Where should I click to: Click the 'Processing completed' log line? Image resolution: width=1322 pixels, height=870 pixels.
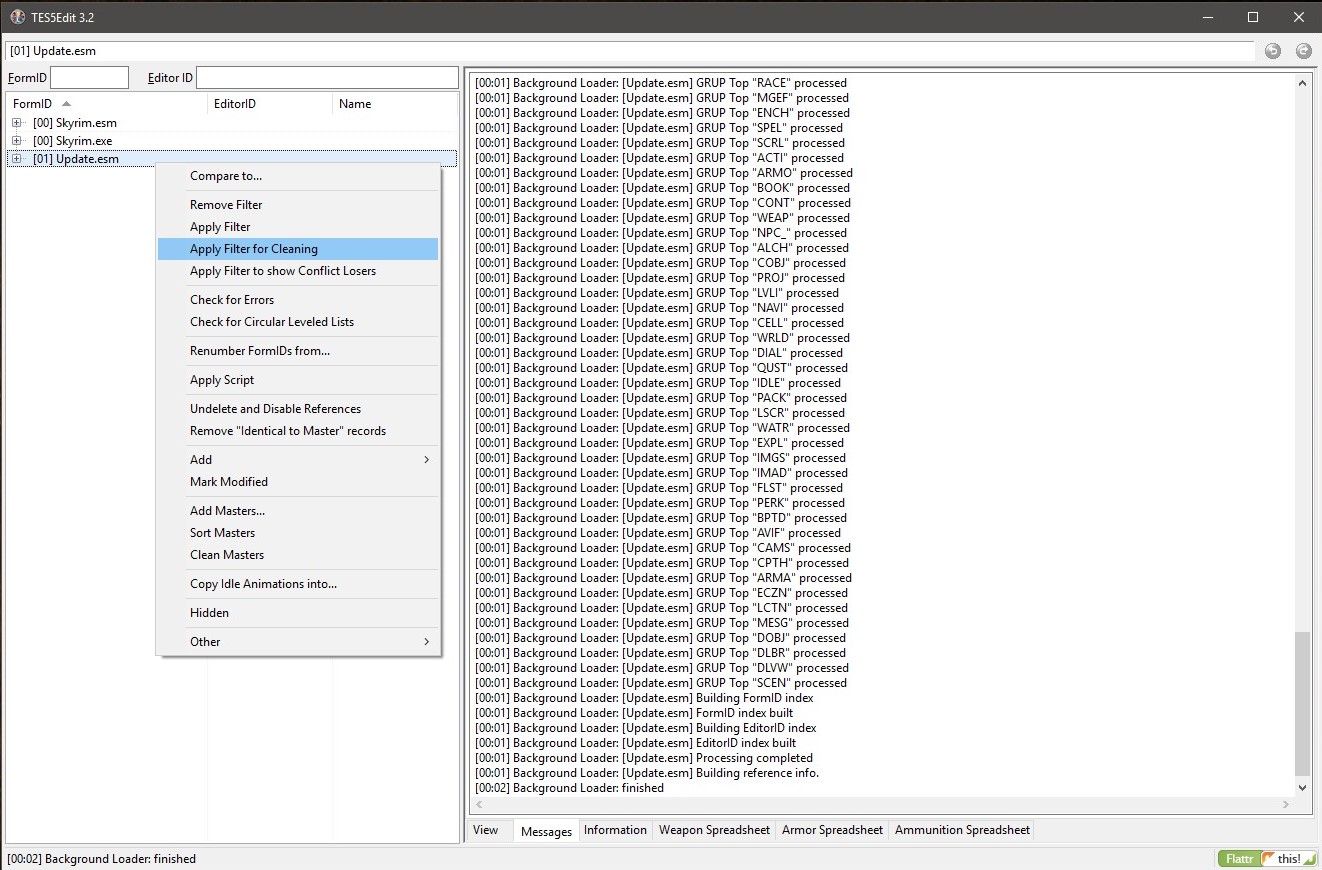[x=644, y=758]
